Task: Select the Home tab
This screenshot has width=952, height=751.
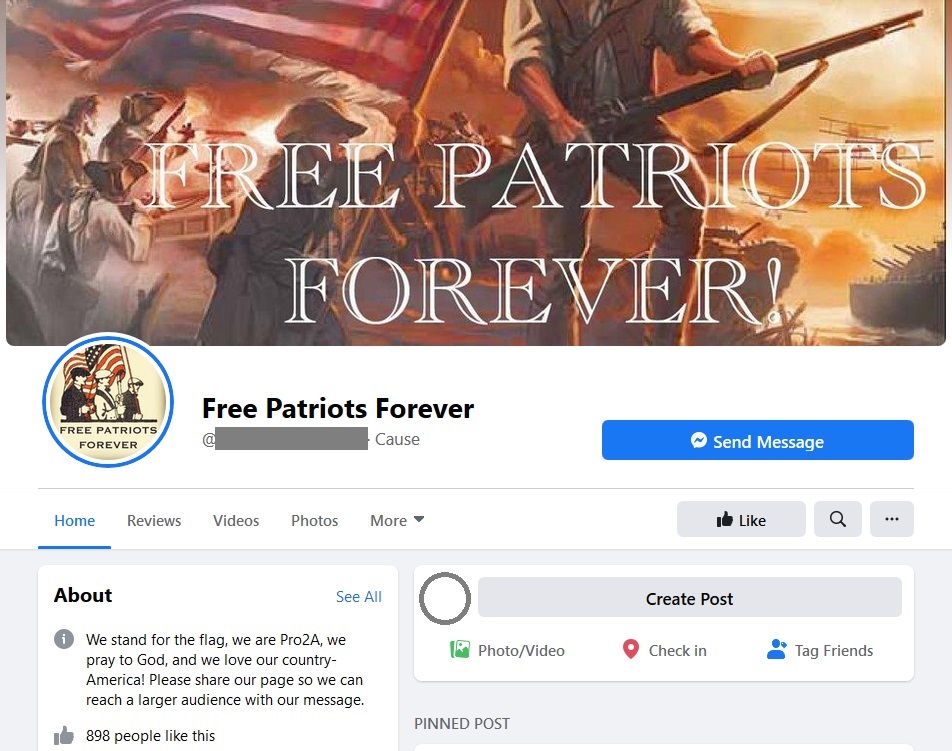Action: [74, 520]
